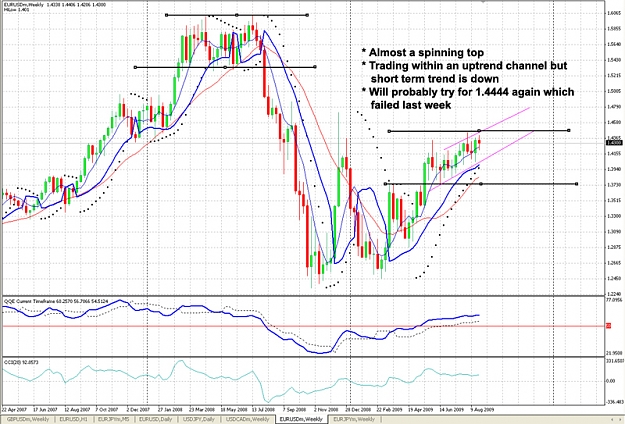Click the red level line in QQE panel
625x424 pixels.
(x=303, y=326)
